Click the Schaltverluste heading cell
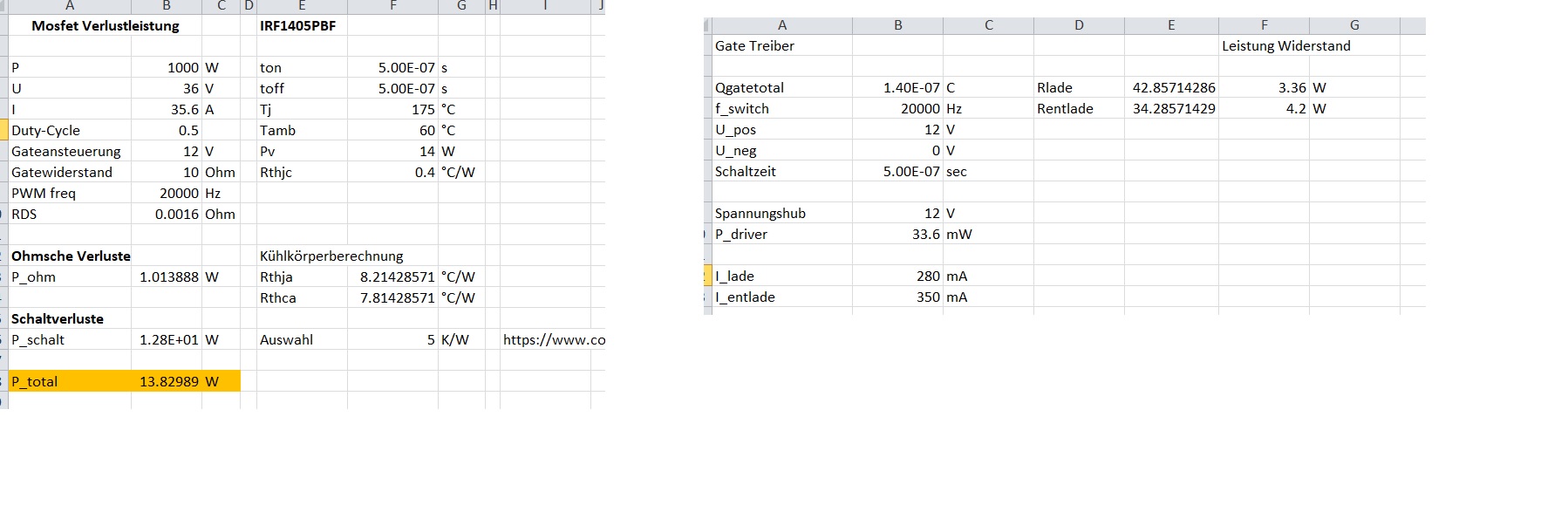Screen dimensions: 1568x512 click(x=70, y=318)
